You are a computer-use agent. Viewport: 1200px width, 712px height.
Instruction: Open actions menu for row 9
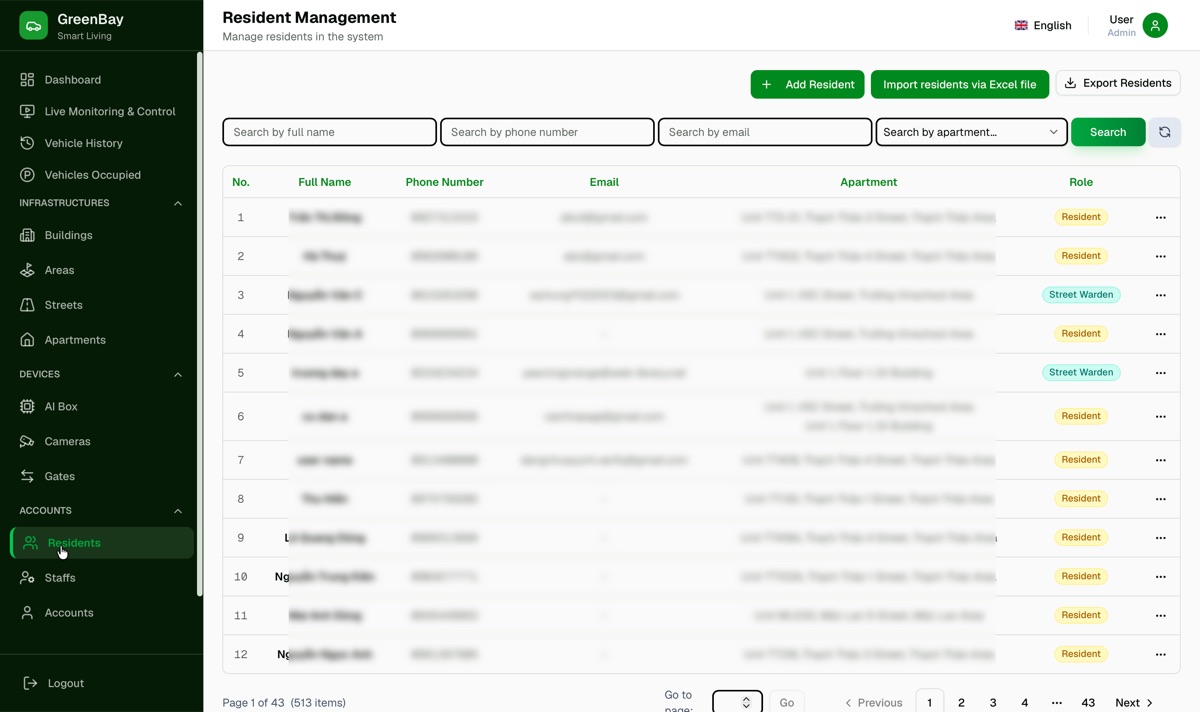(1161, 538)
